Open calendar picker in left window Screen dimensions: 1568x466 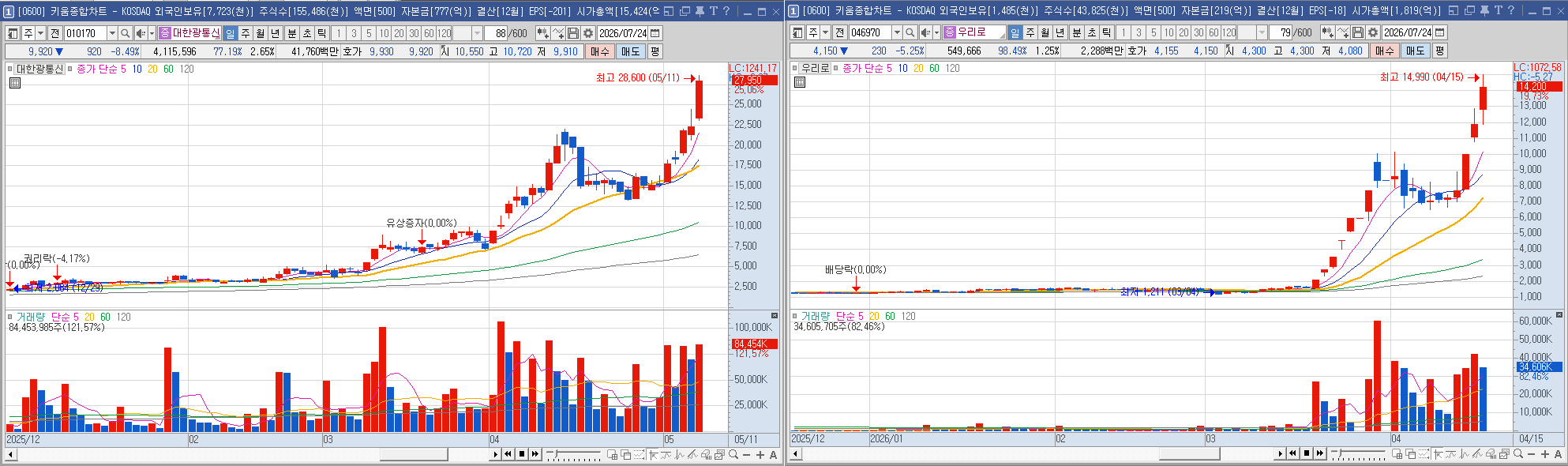(655, 33)
